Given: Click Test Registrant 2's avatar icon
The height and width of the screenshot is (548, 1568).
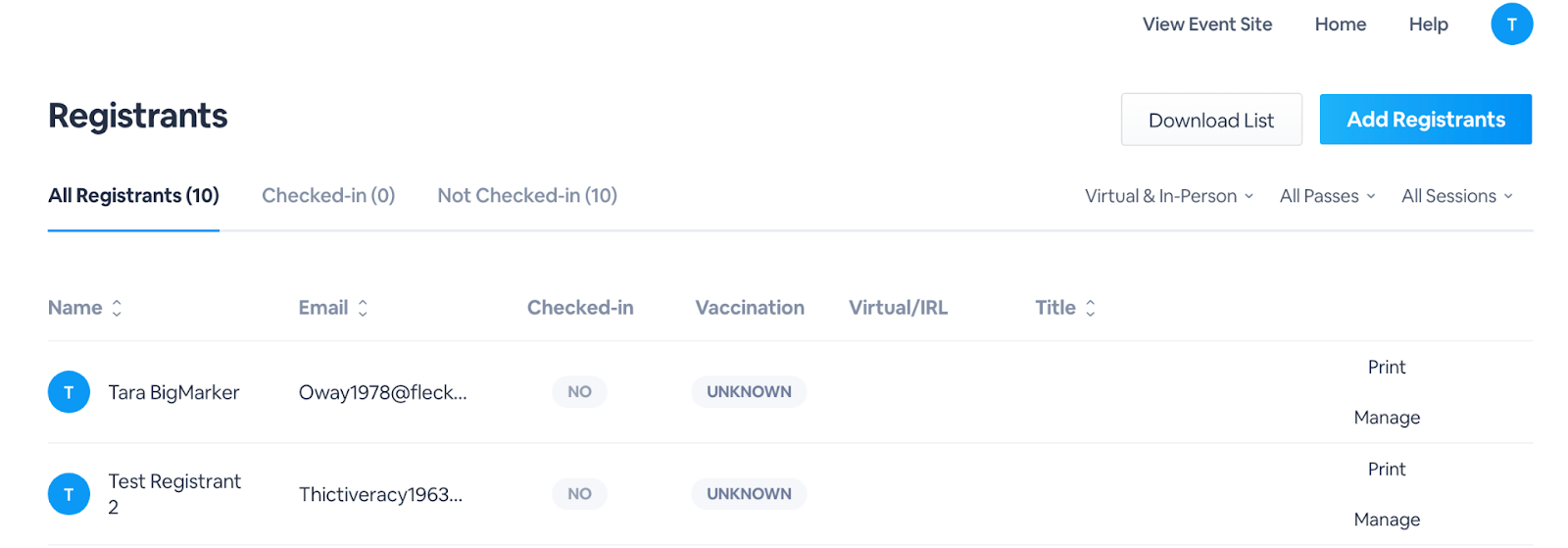Looking at the screenshot, I should [69, 494].
